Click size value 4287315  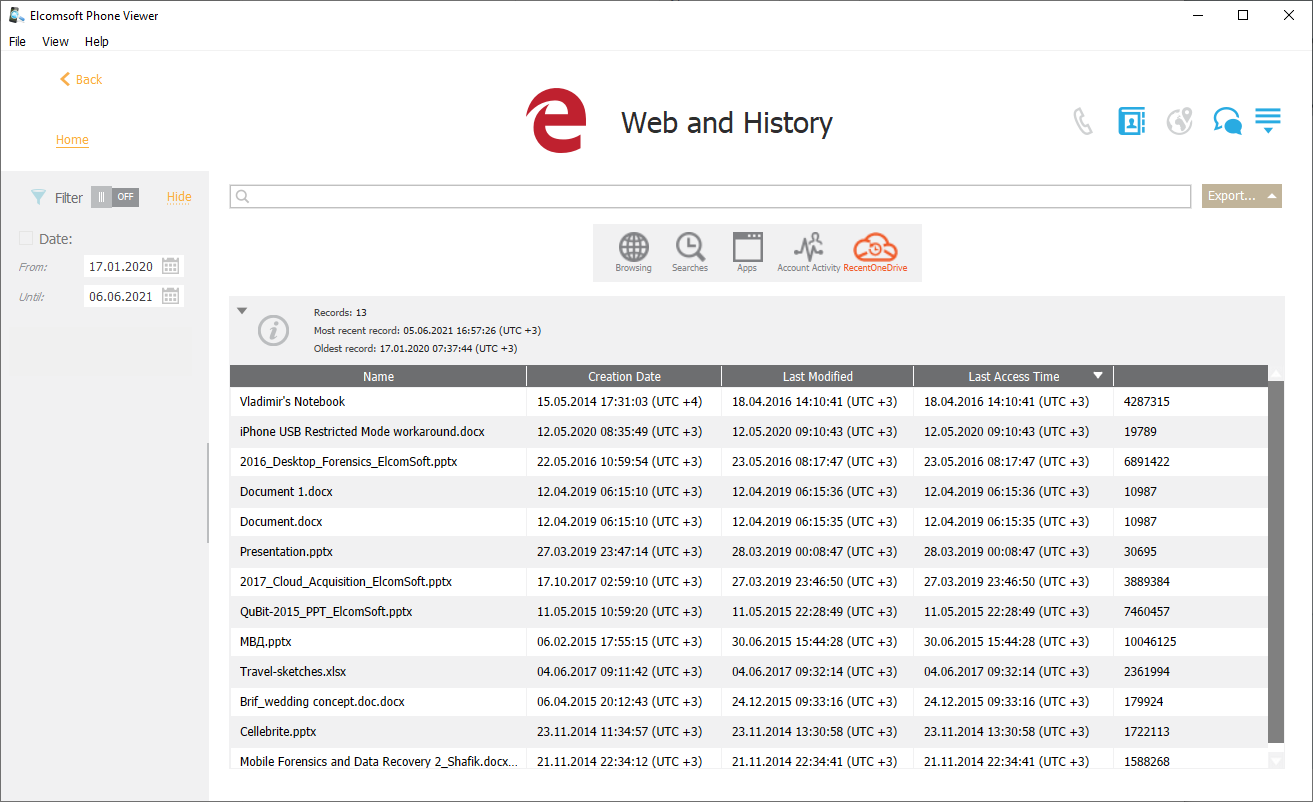pos(1146,402)
